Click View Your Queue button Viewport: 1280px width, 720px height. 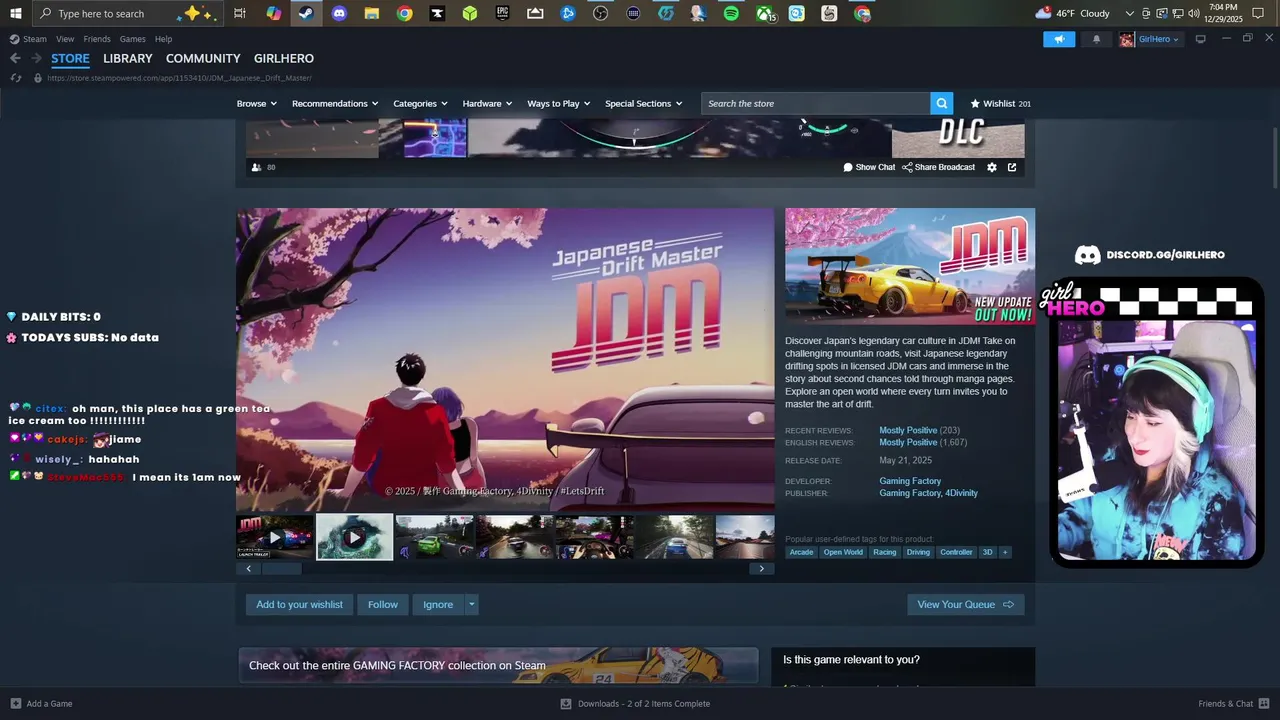click(966, 604)
